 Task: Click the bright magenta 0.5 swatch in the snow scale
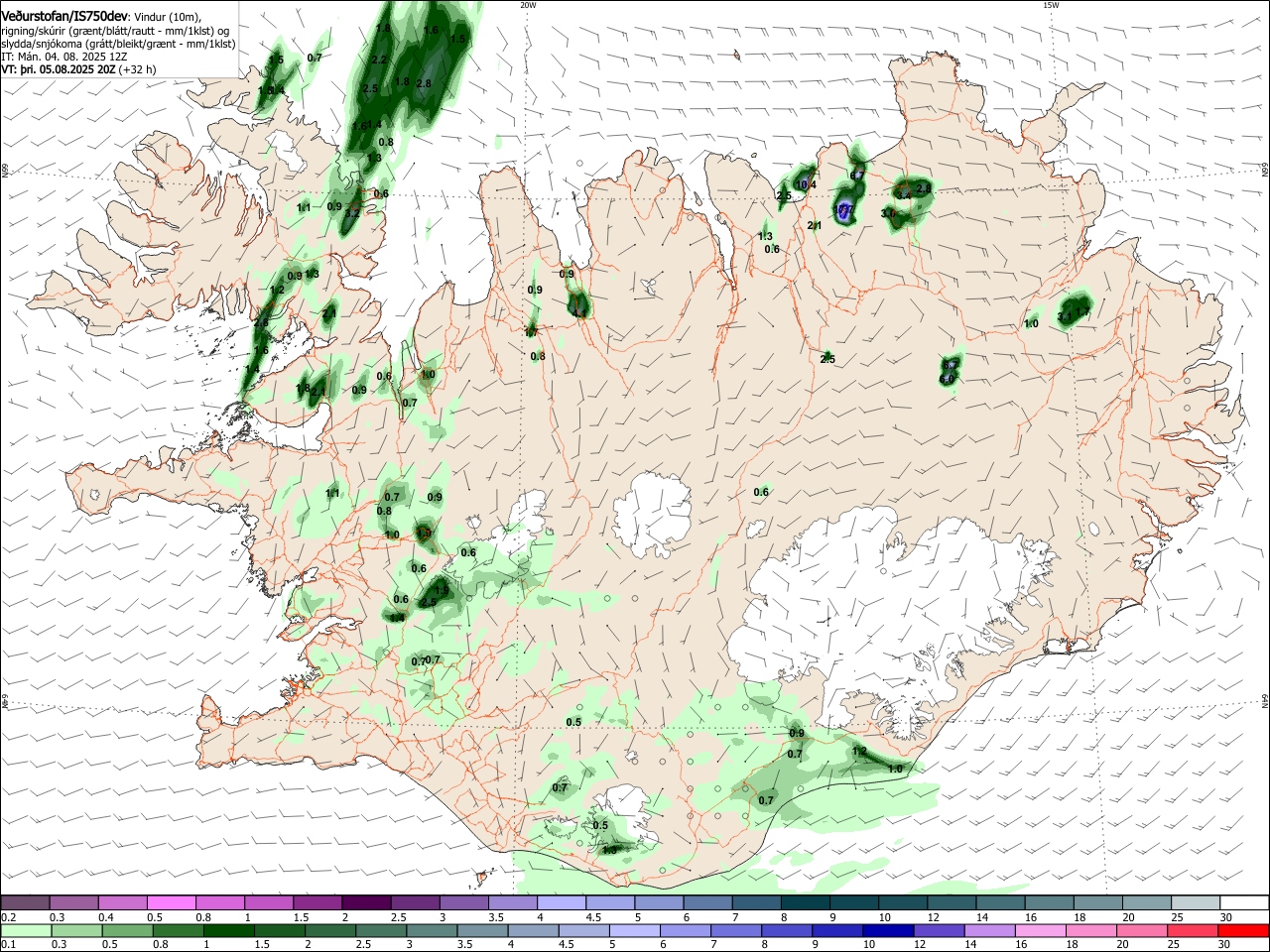click(171, 902)
